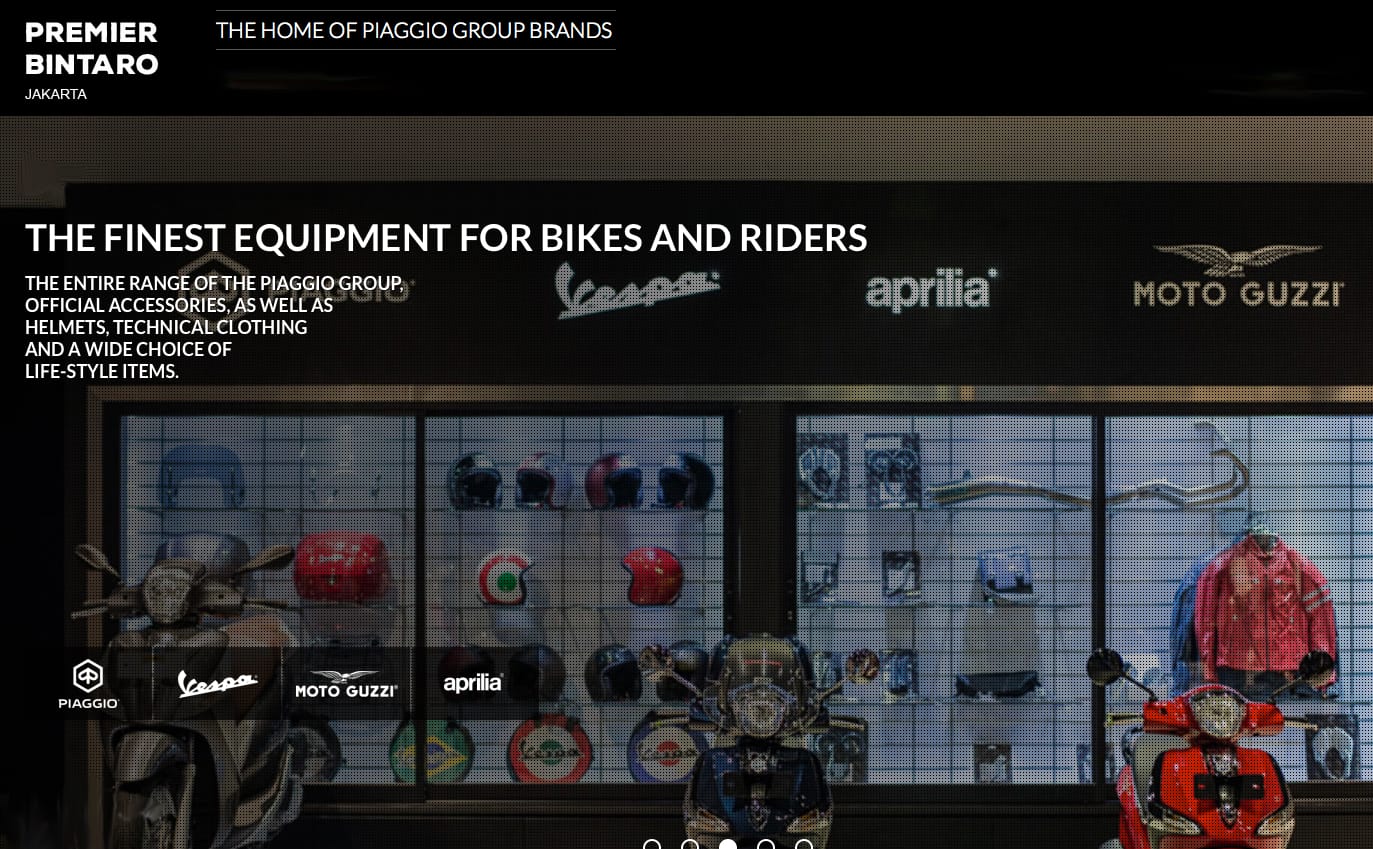The image size is (1373, 849).
Task: Click the "Finest Equipment for Bikes and Riders" headline
Action: pyautogui.click(x=446, y=238)
